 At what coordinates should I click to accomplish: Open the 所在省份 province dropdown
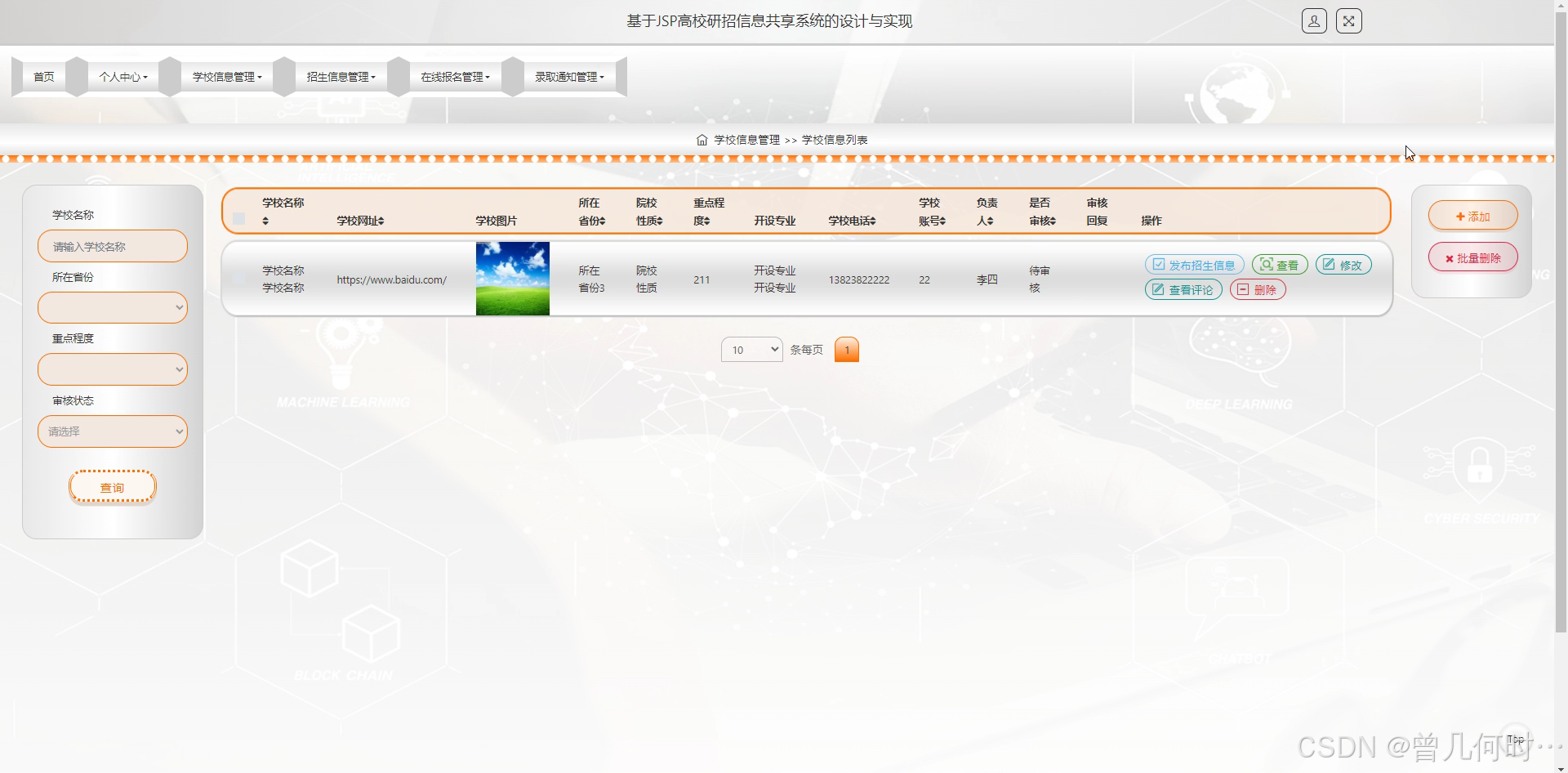pyautogui.click(x=112, y=307)
